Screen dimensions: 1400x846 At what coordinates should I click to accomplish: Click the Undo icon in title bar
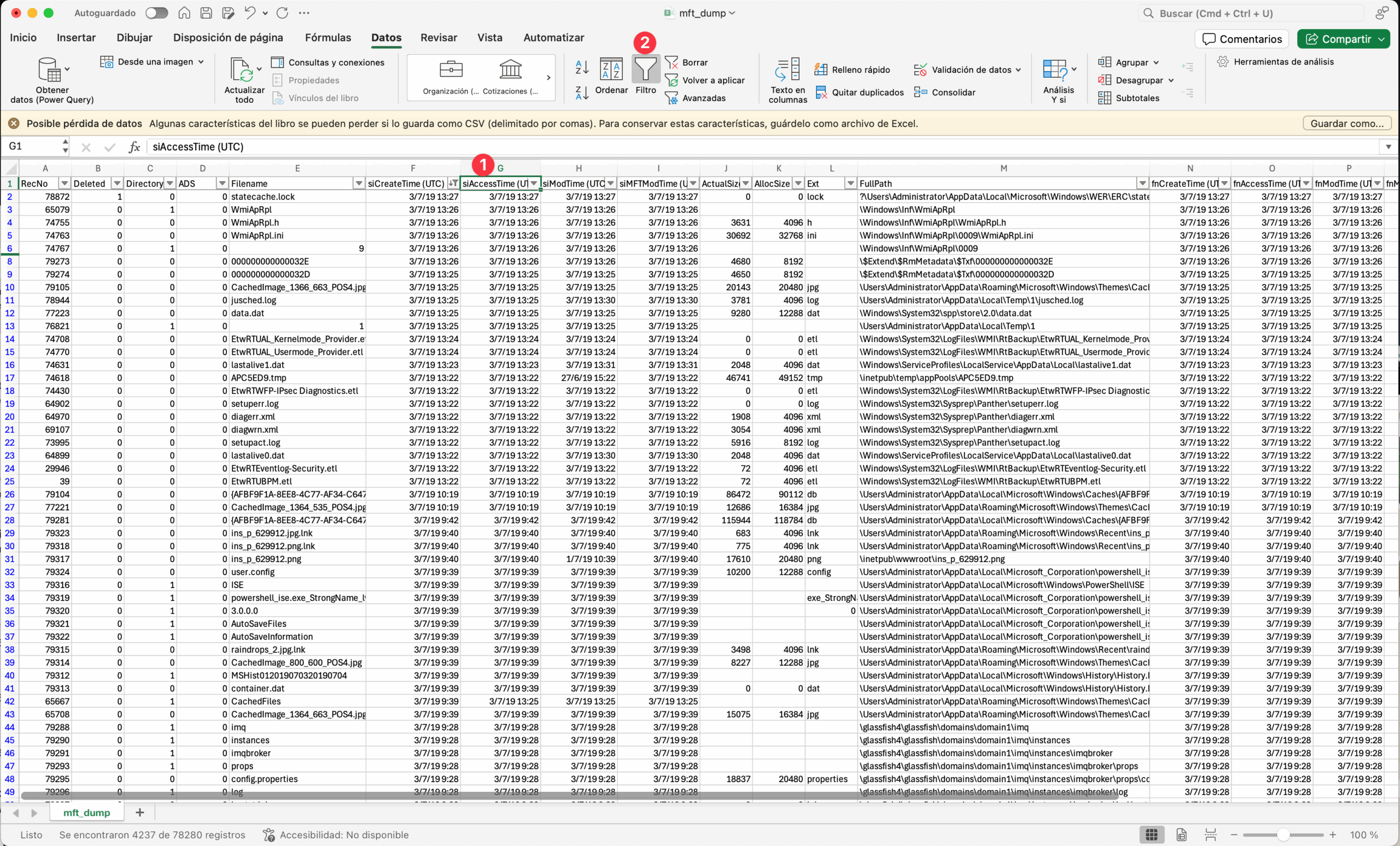click(249, 13)
